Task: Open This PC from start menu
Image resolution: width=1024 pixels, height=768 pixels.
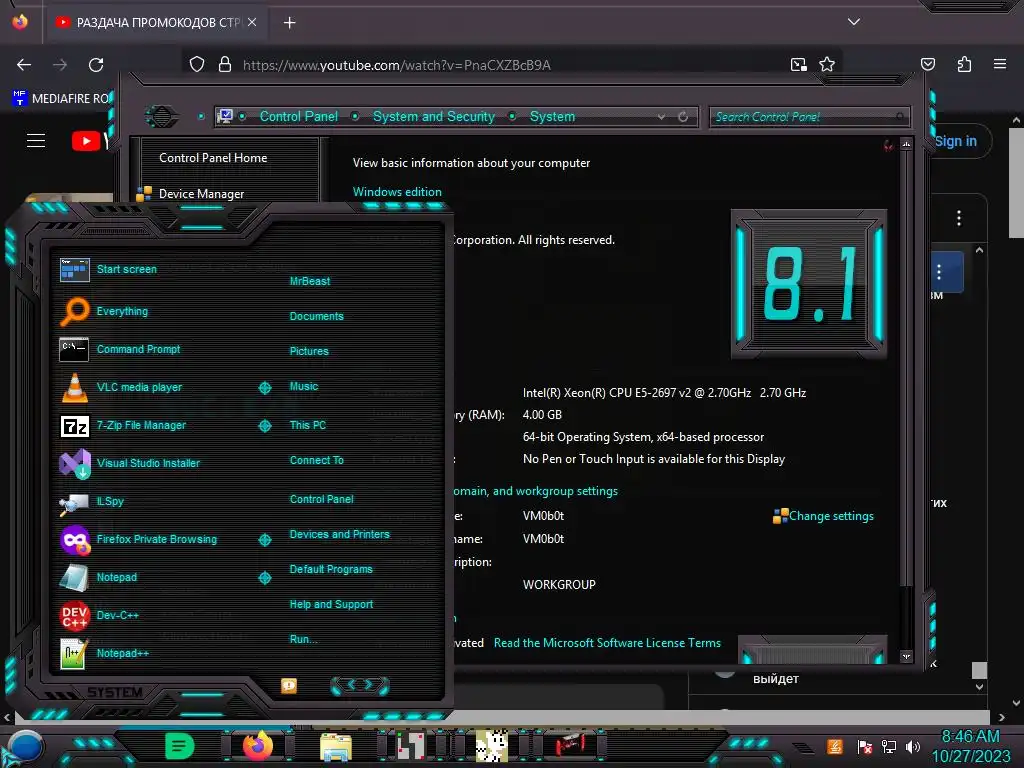Action: tap(308, 425)
